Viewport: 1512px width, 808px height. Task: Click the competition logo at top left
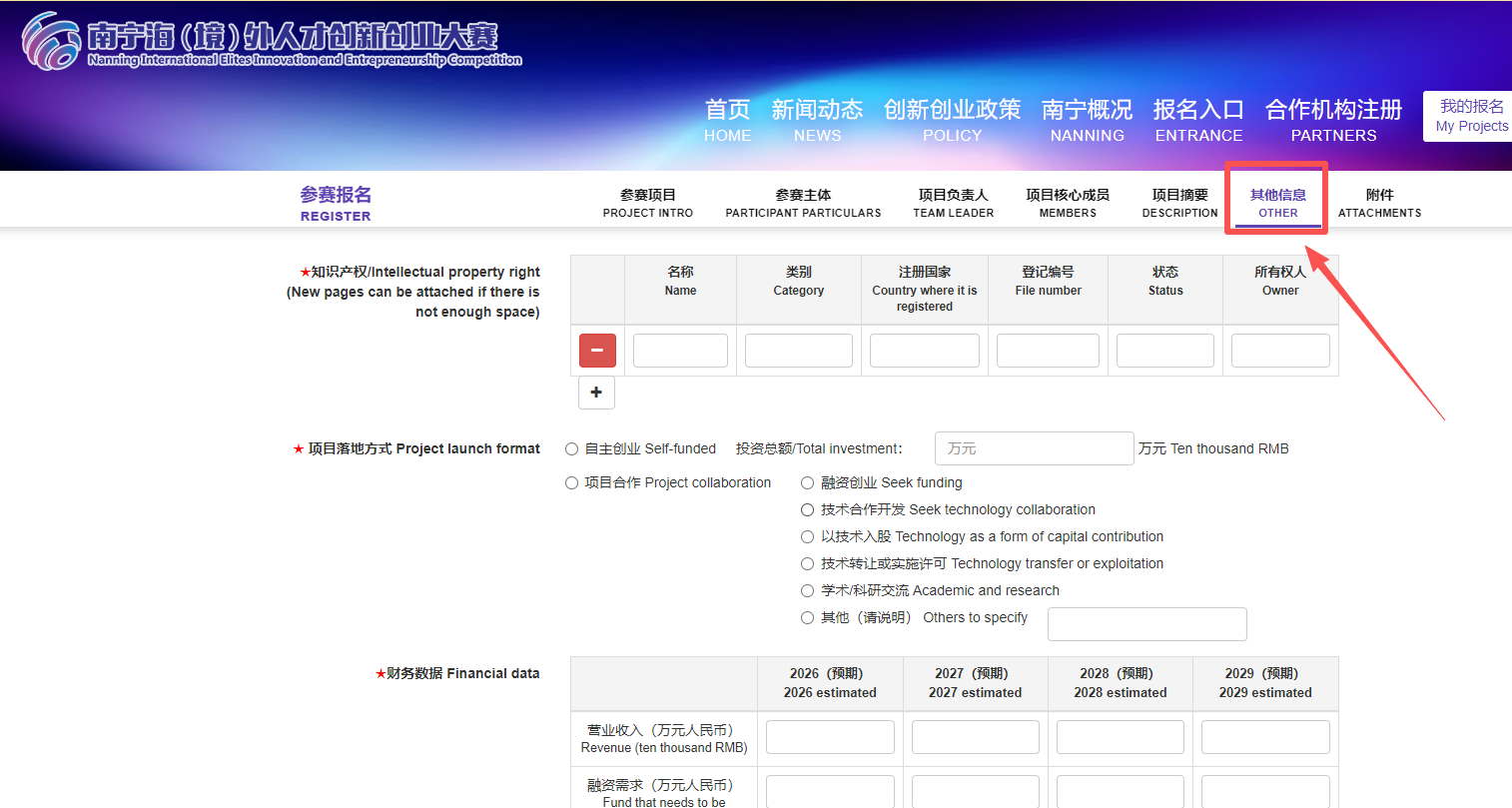pyautogui.click(x=272, y=41)
